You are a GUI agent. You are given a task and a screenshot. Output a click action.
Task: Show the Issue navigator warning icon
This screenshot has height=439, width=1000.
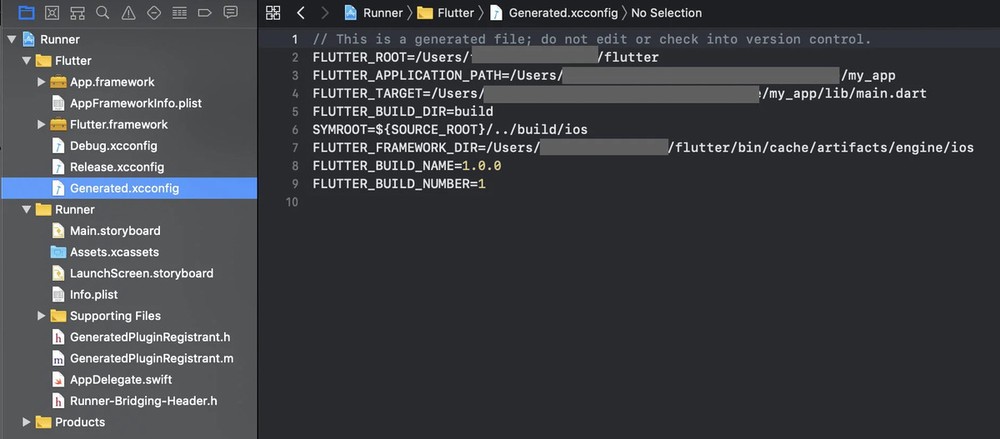[128, 13]
